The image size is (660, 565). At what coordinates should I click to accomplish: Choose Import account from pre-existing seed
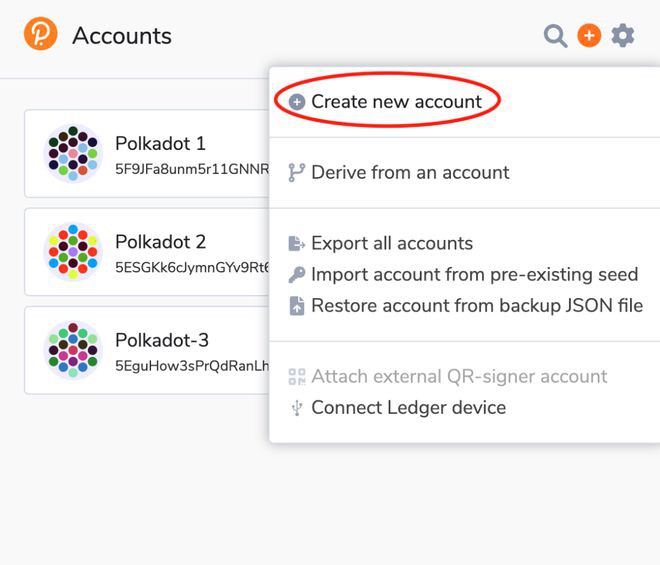coord(474,275)
